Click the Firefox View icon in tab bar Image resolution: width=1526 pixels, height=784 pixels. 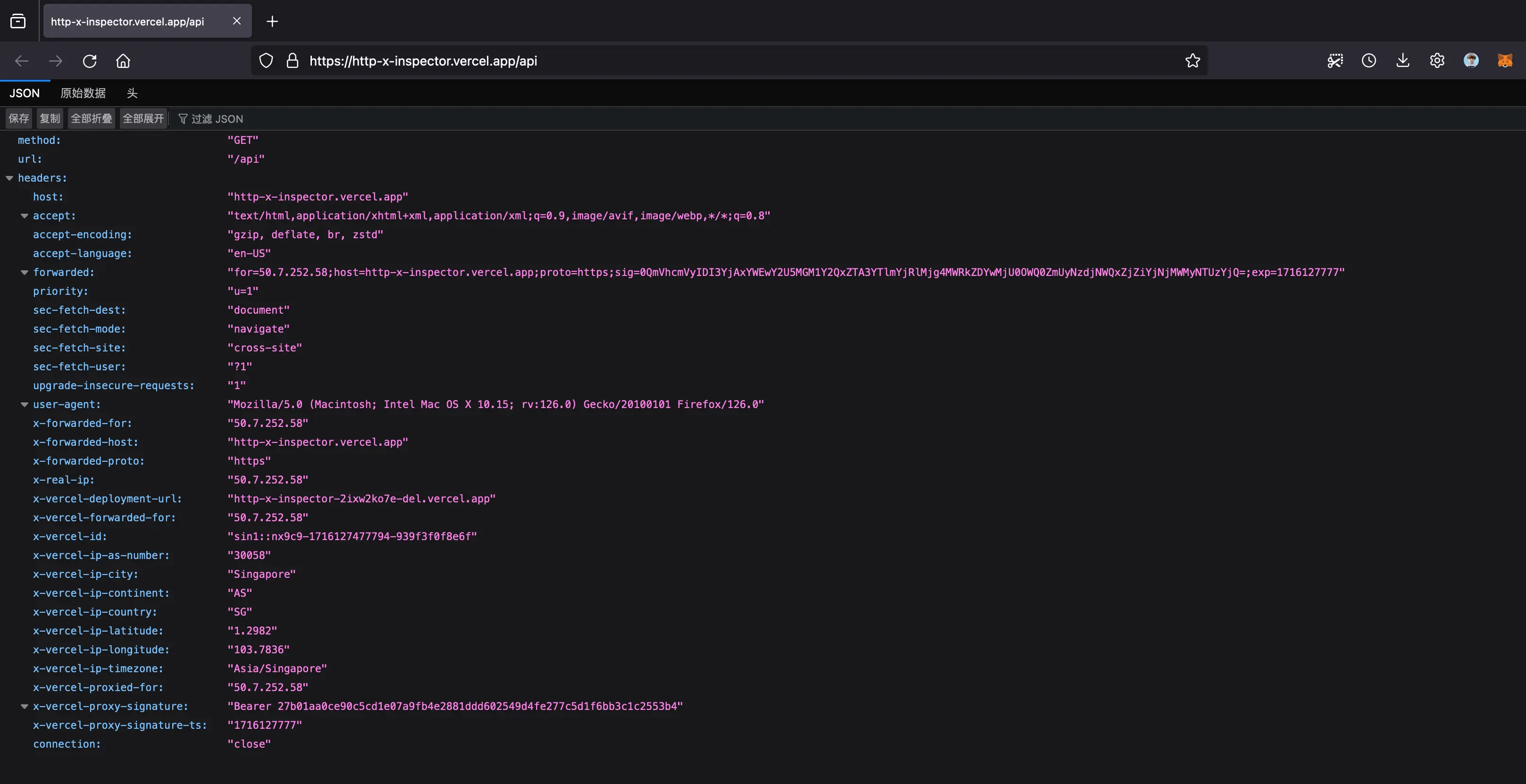tap(18, 21)
